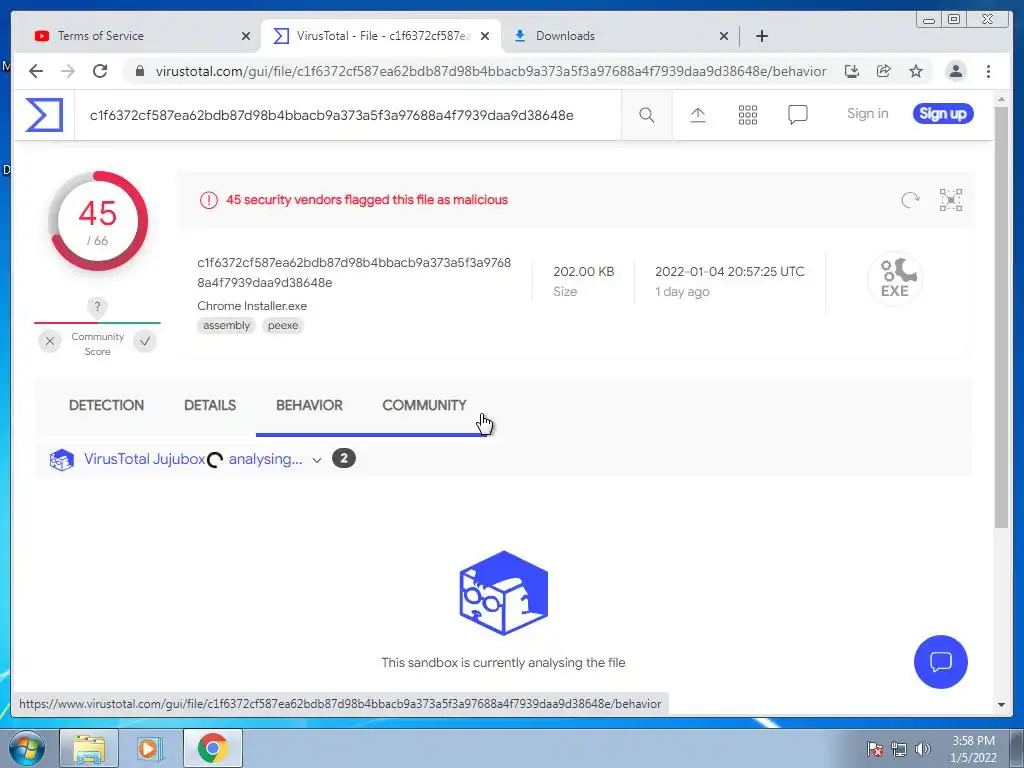Open File Explorer from taskbar
1024x768 pixels.
[x=89, y=749]
